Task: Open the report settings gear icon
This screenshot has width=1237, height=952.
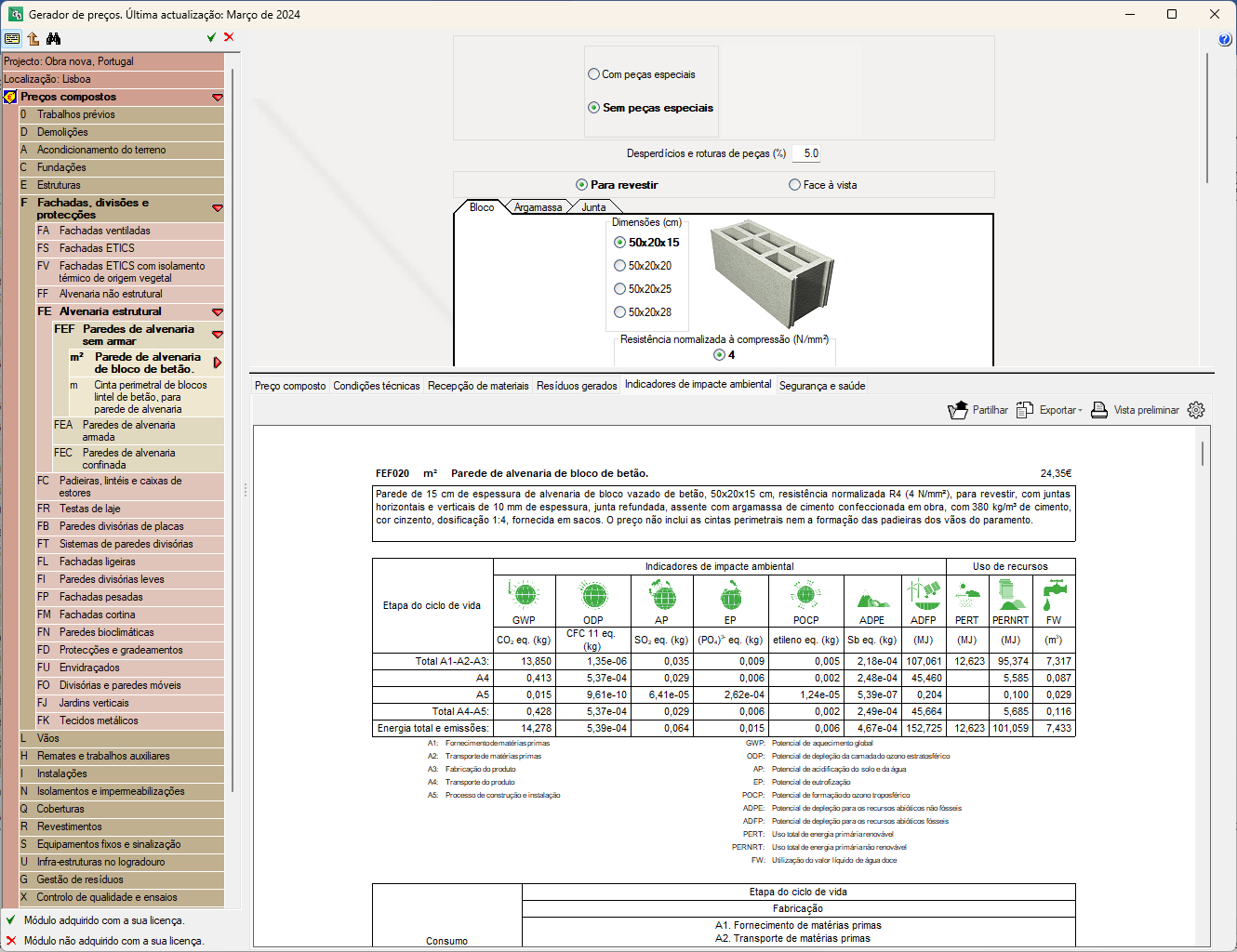Action: (1196, 410)
